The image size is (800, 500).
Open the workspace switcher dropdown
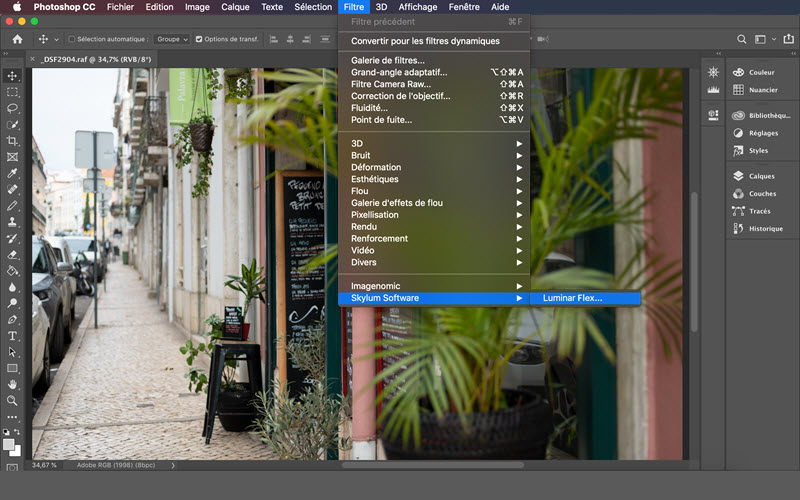(x=773, y=39)
